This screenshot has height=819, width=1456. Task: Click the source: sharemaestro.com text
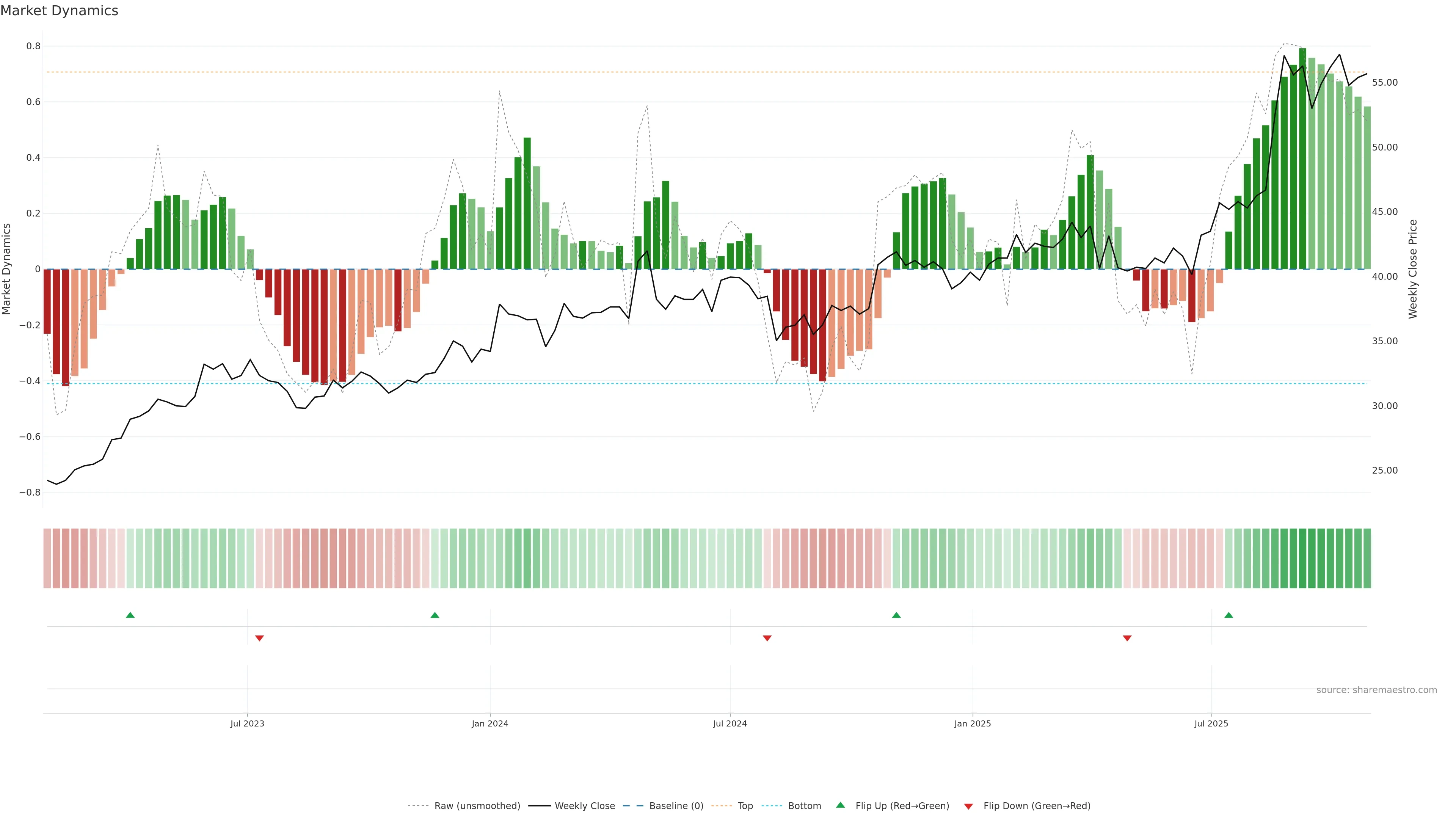(x=1376, y=690)
